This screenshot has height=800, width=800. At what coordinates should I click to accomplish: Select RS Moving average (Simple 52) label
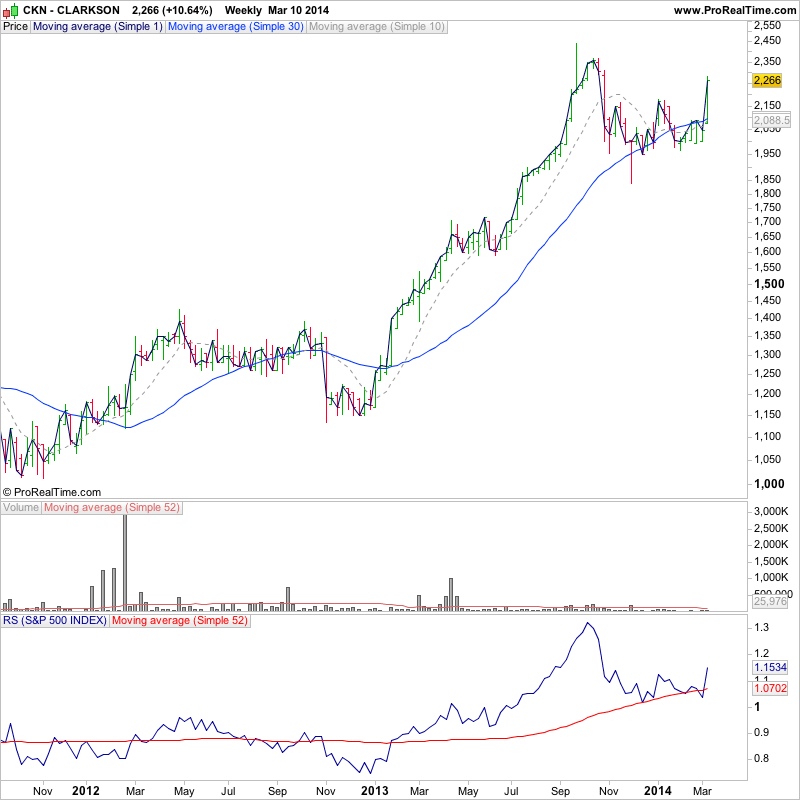coord(180,621)
